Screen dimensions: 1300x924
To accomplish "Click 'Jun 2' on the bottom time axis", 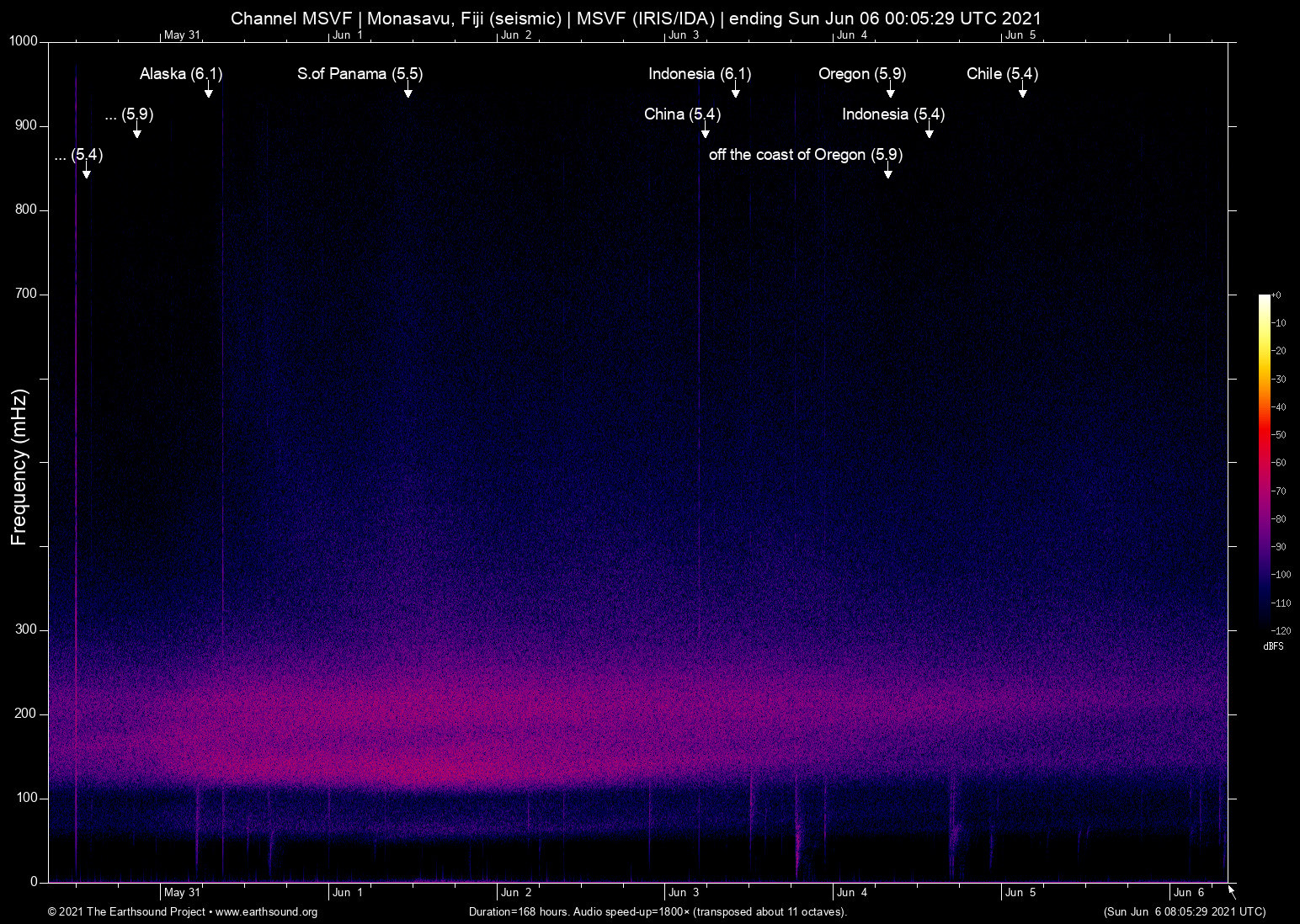I will pos(516,893).
